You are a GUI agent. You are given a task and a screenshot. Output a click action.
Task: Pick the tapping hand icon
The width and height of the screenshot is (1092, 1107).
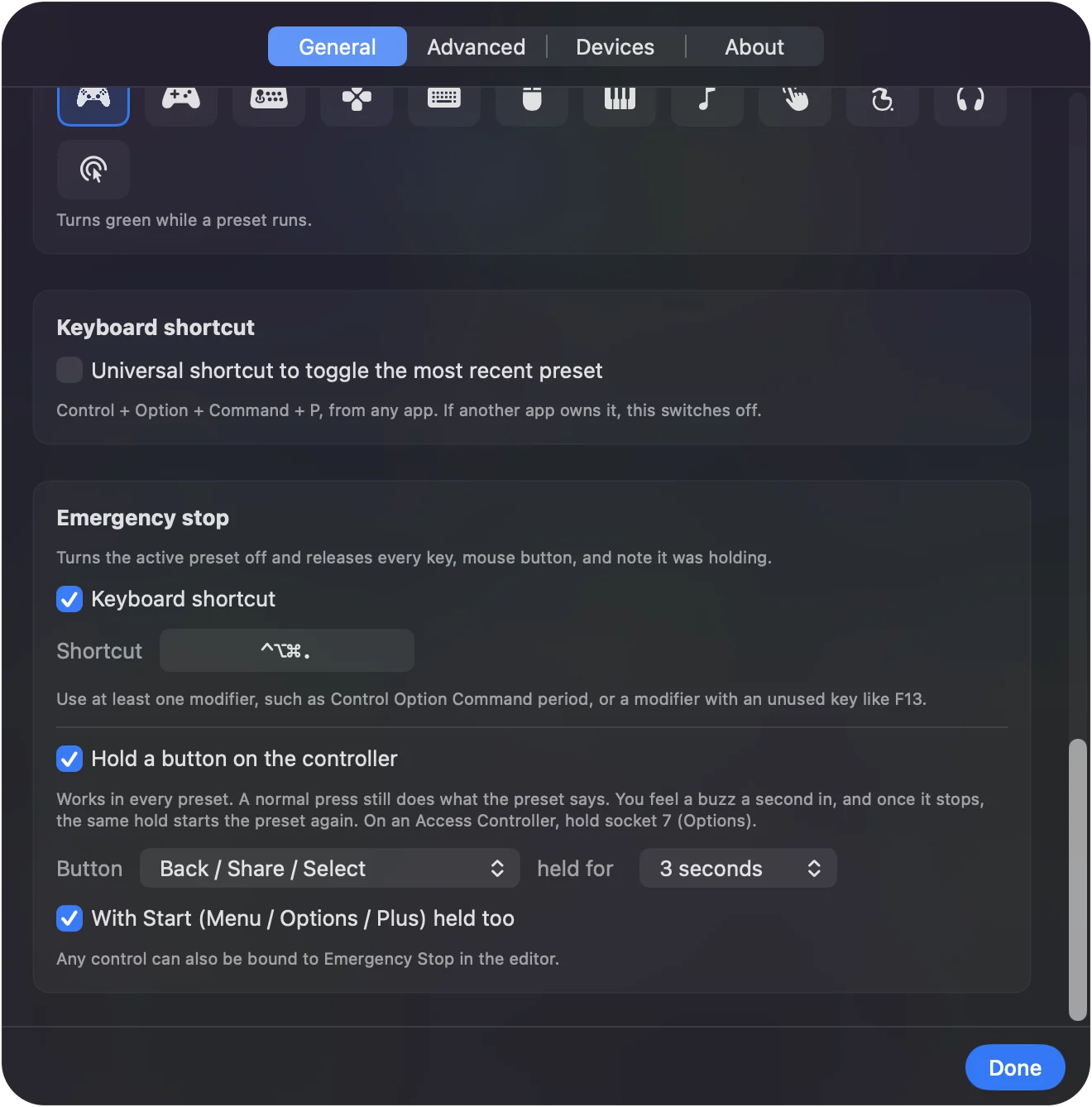pyautogui.click(x=795, y=105)
